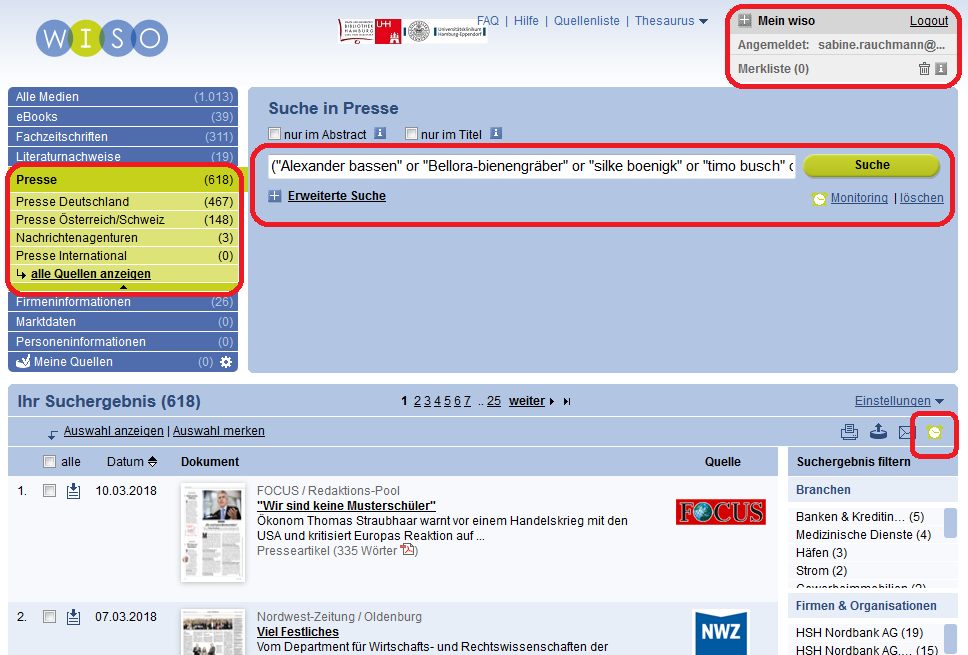Screen dimensions: 968x655
Task: Open Nachrichtenagenturen subcategory
Action: coord(124,238)
